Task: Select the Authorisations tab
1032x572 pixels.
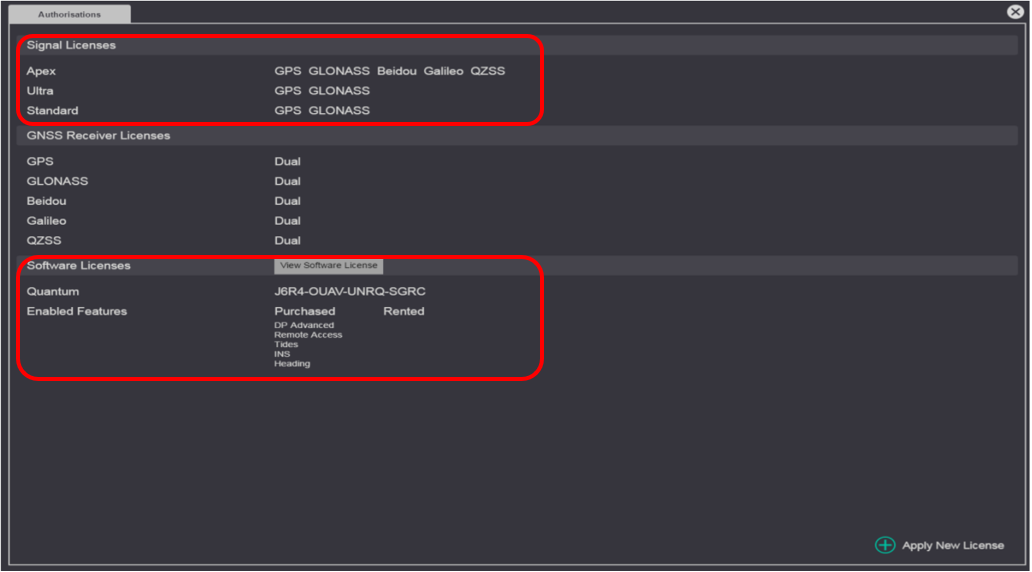Action: click(x=69, y=14)
